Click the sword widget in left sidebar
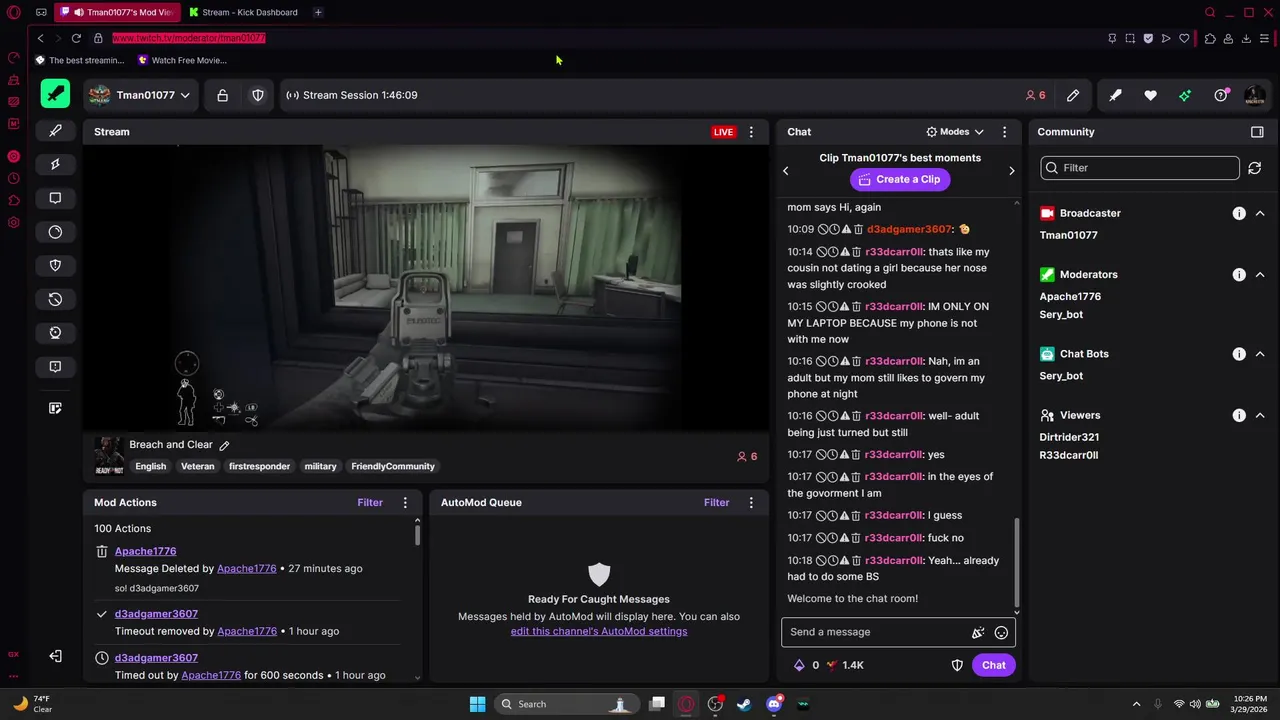This screenshot has height=720, width=1280. 55,130
